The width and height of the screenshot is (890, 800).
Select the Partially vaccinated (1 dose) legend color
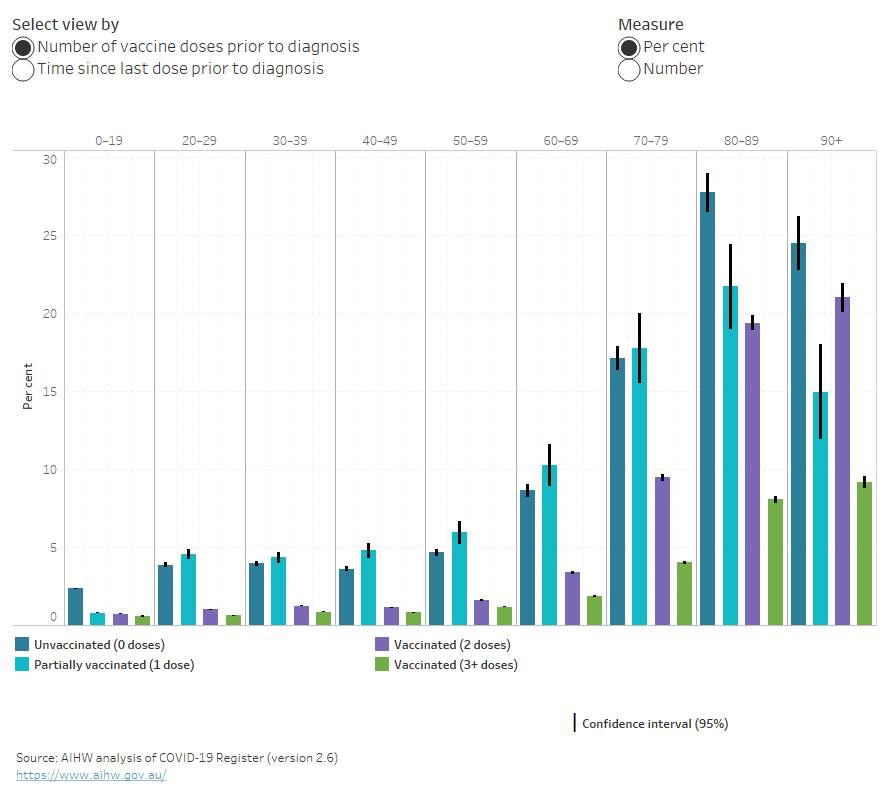21,664
